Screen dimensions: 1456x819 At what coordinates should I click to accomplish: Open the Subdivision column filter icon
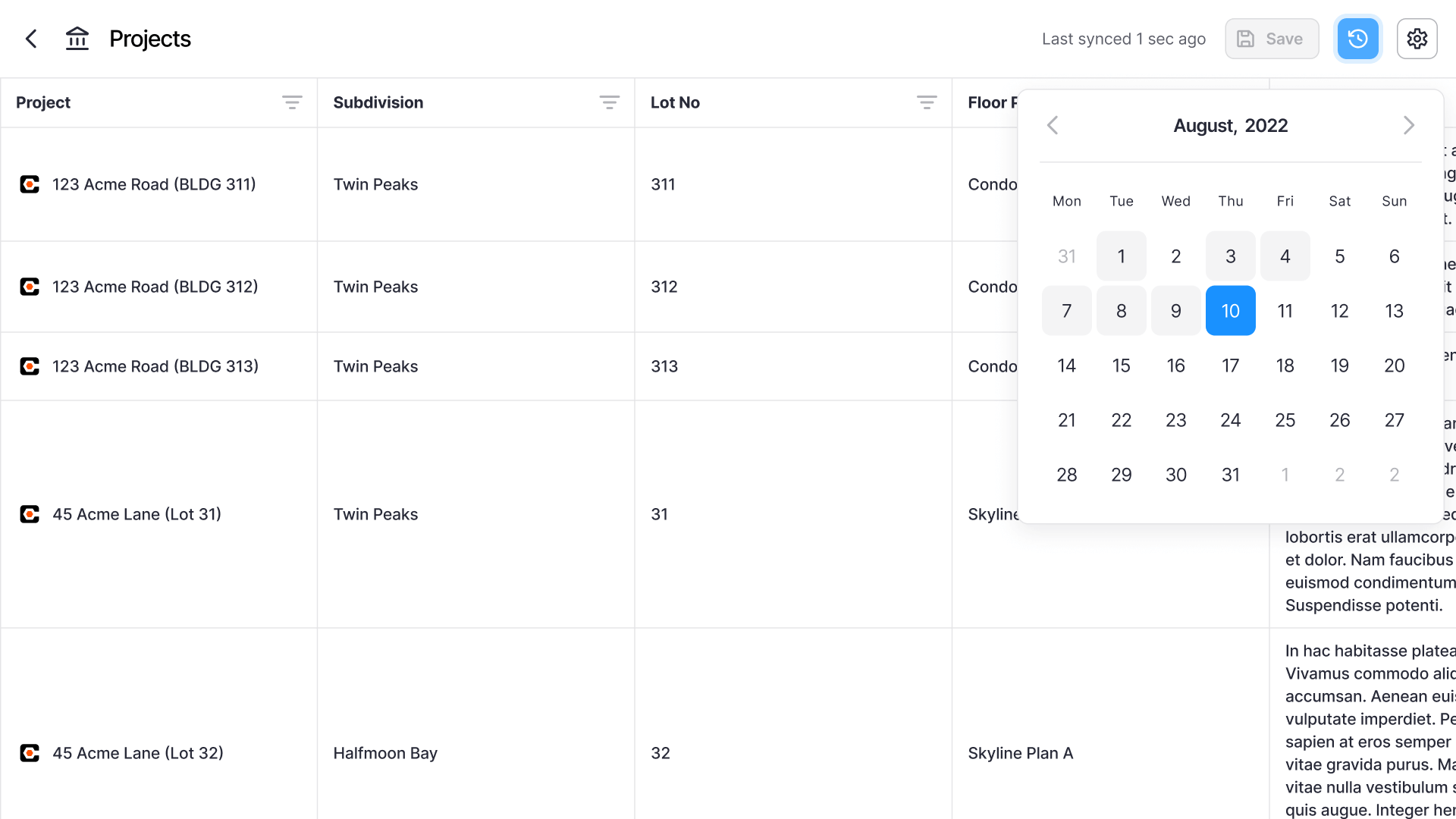(x=609, y=102)
